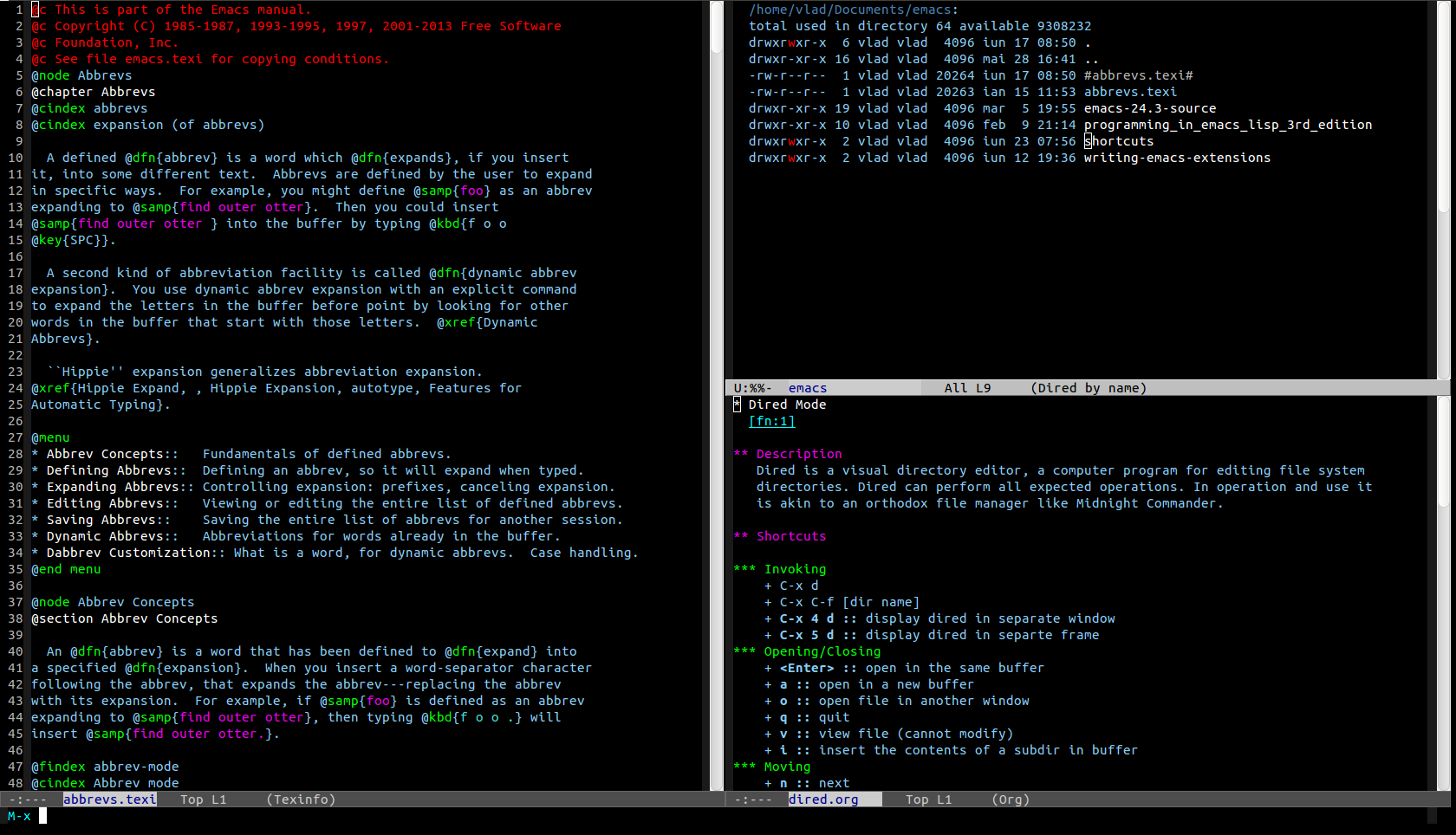This screenshot has width=1456, height=835.
Task: Click the parent directory '..' entry
Action: [1091, 59]
